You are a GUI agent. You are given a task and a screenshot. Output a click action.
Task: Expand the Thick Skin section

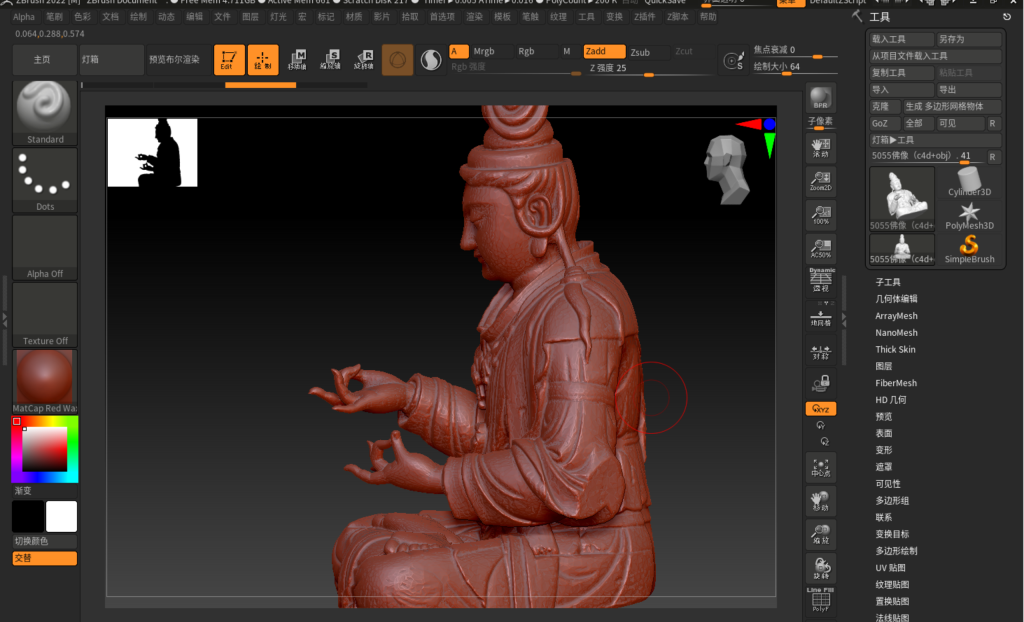(x=895, y=350)
